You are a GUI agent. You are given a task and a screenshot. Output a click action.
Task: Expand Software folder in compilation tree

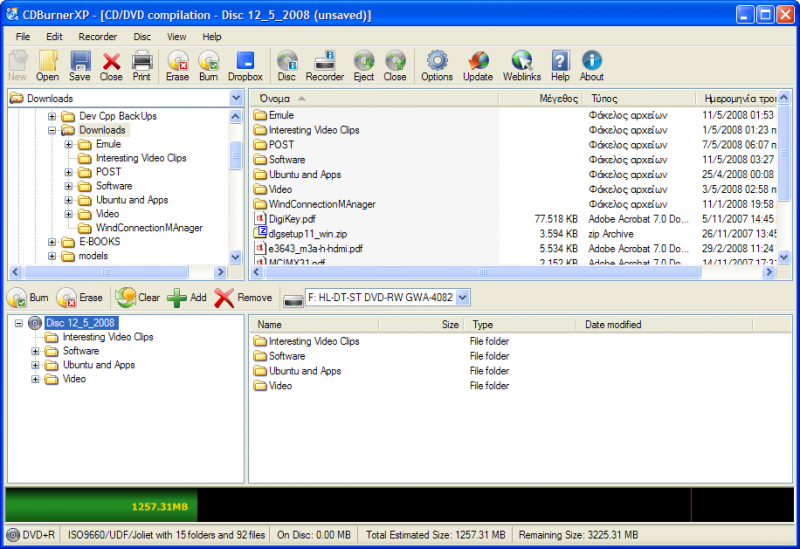coord(35,351)
